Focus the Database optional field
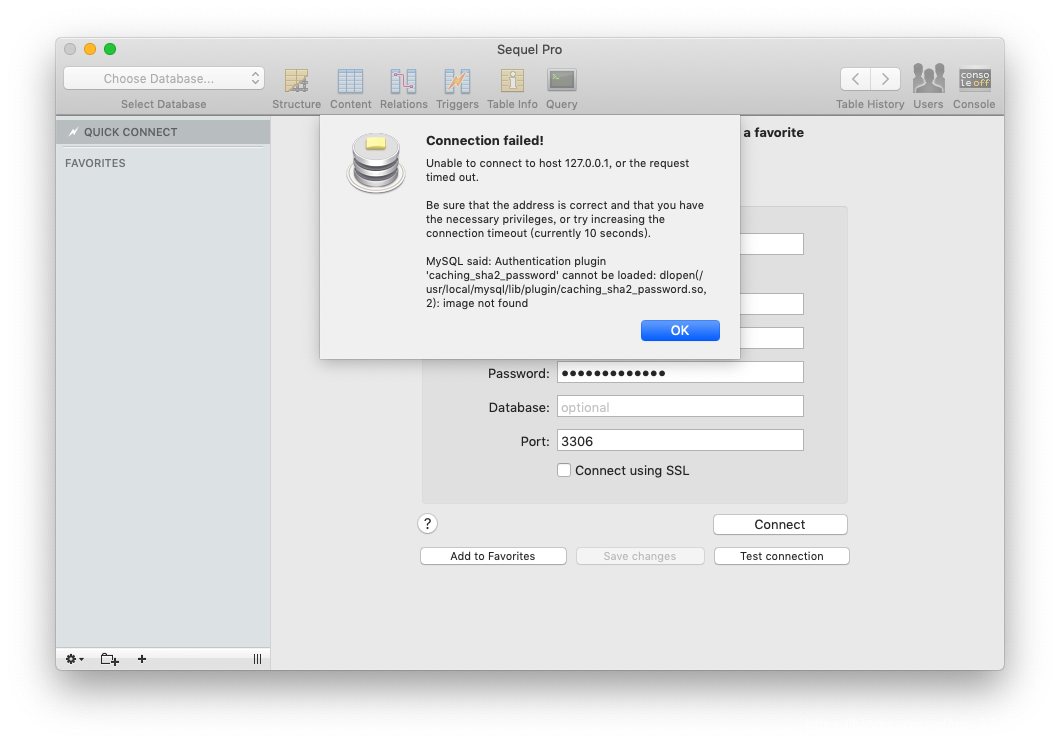The width and height of the screenshot is (1060, 744). coord(680,407)
